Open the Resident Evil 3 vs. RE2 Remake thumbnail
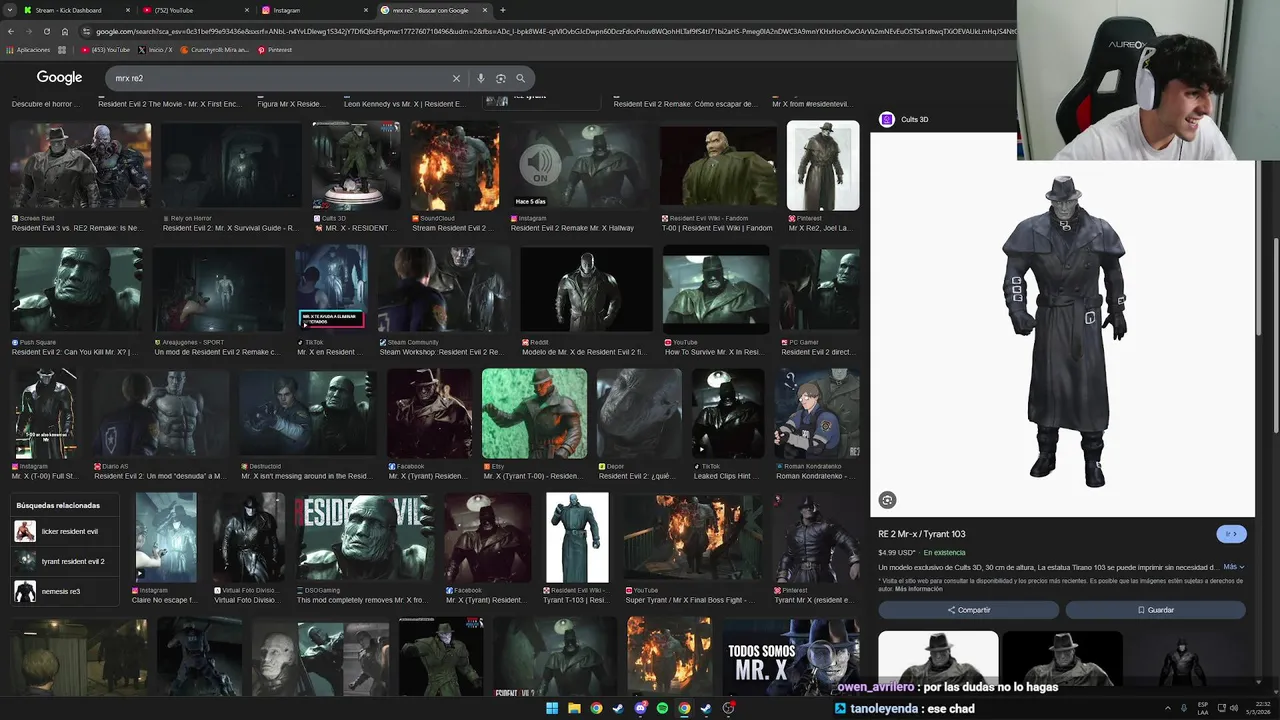Screen dimensions: 1280x720 [x=80, y=166]
